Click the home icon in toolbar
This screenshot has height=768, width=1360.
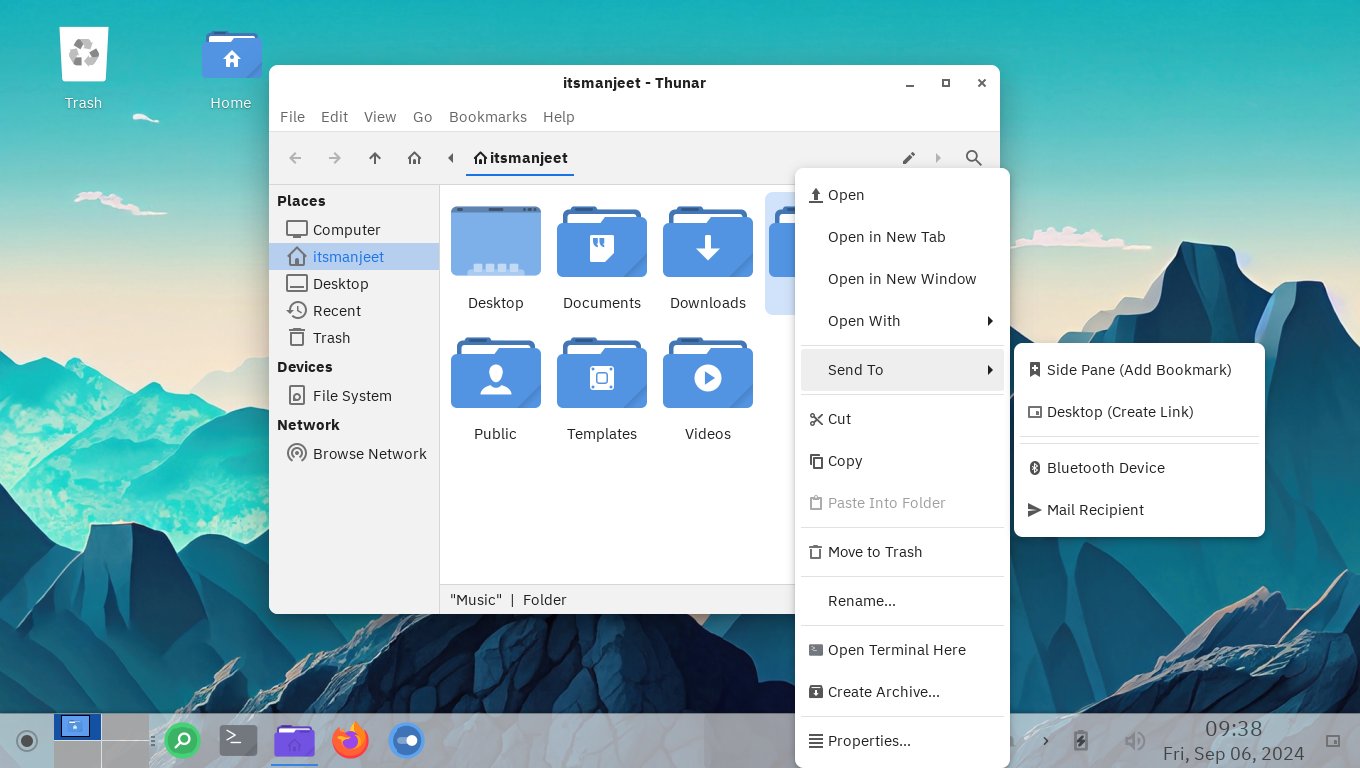[x=414, y=158]
